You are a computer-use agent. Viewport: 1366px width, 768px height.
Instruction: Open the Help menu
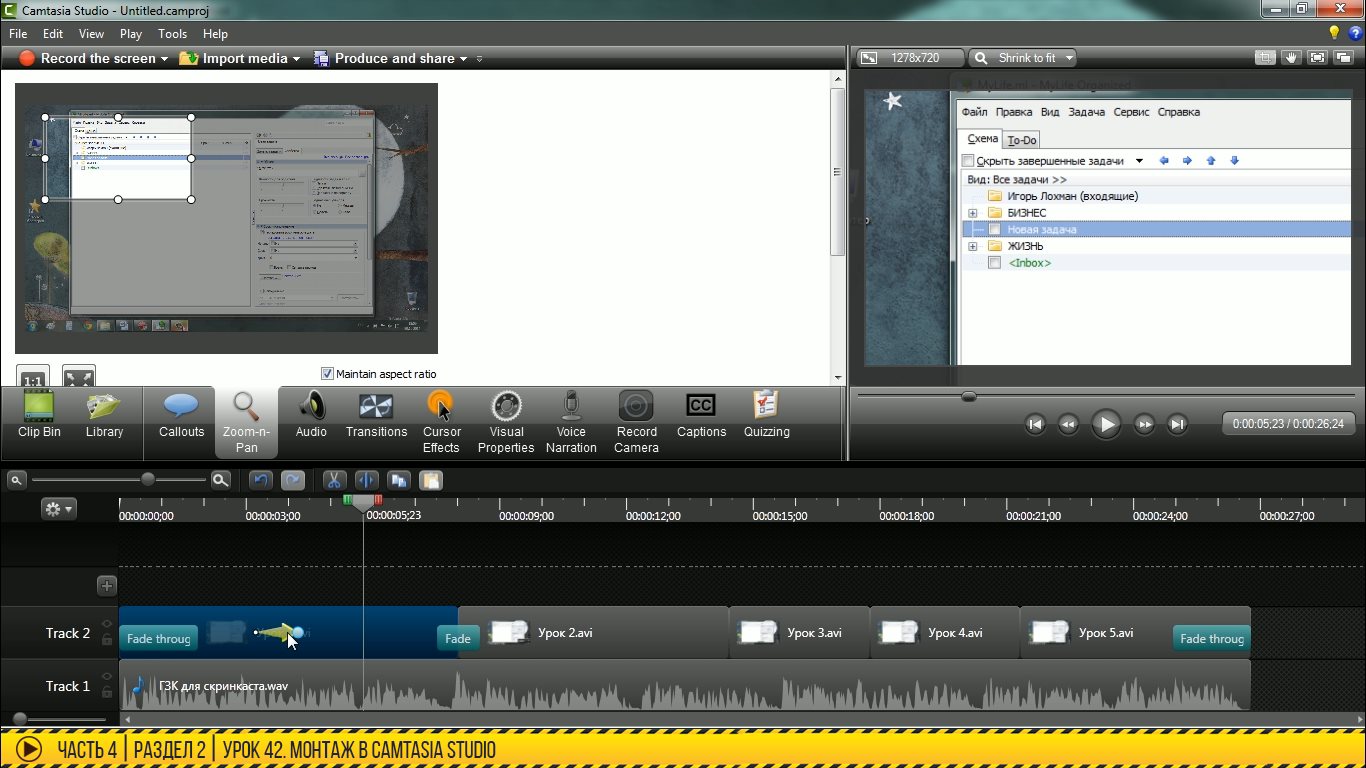tap(215, 33)
